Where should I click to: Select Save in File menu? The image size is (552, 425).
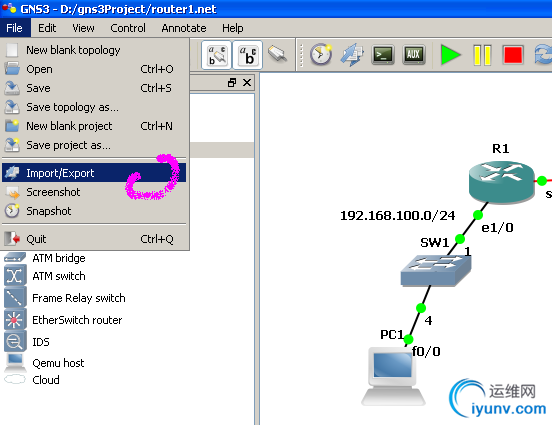coord(94,88)
